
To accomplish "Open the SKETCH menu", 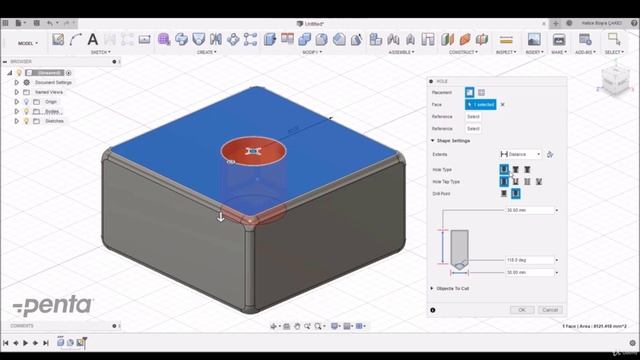I will click(x=100, y=52).
